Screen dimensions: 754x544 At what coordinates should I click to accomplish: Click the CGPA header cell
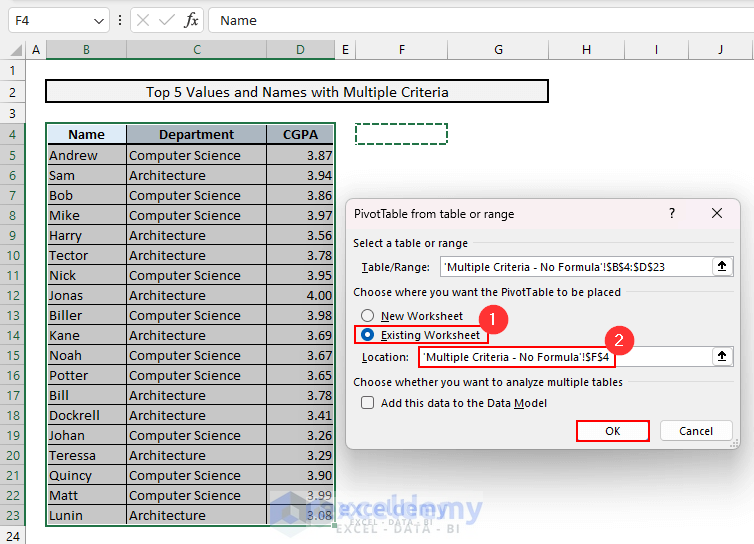pyautogui.click(x=300, y=134)
